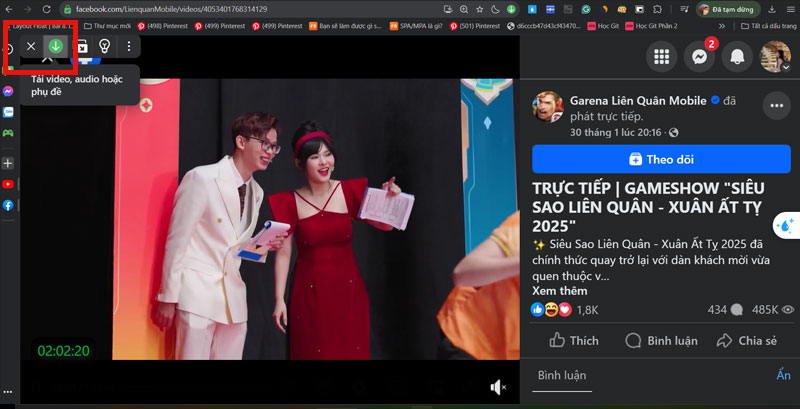This screenshot has height=409, width=800.
Task: Open Zalo in the browser sidebar
Action: pyautogui.click(x=8, y=112)
